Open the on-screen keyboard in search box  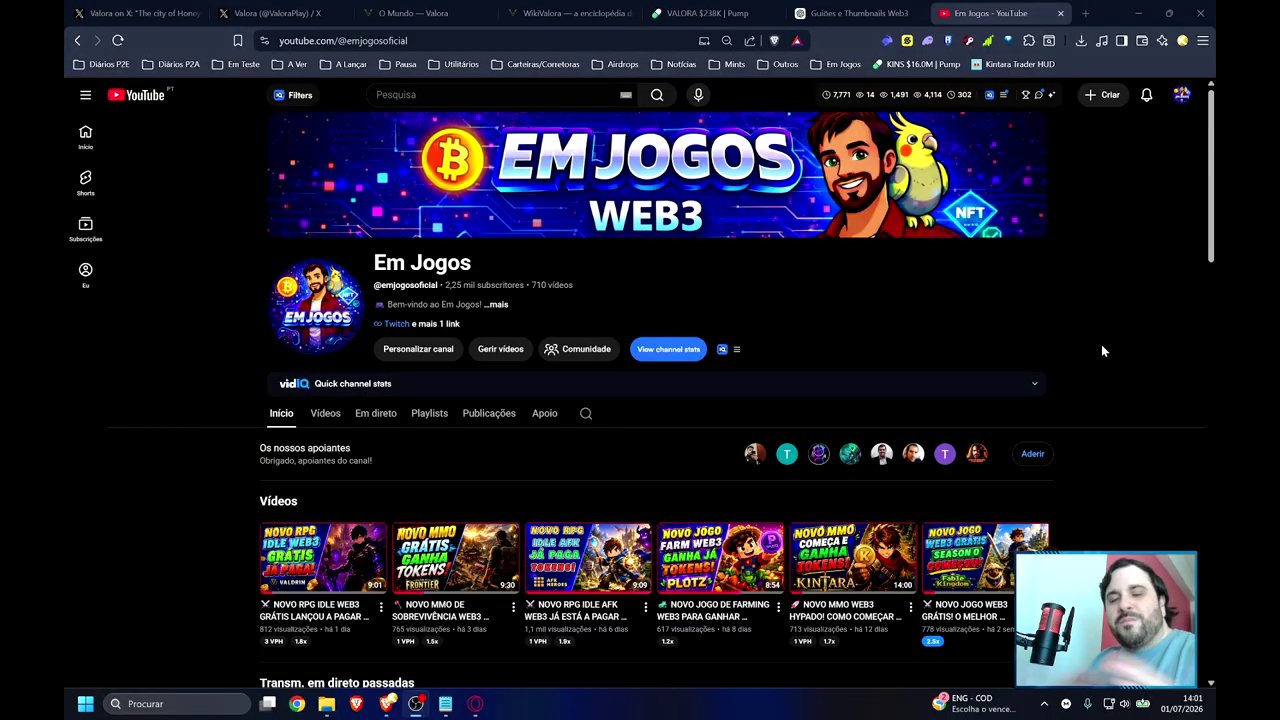click(626, 95)
